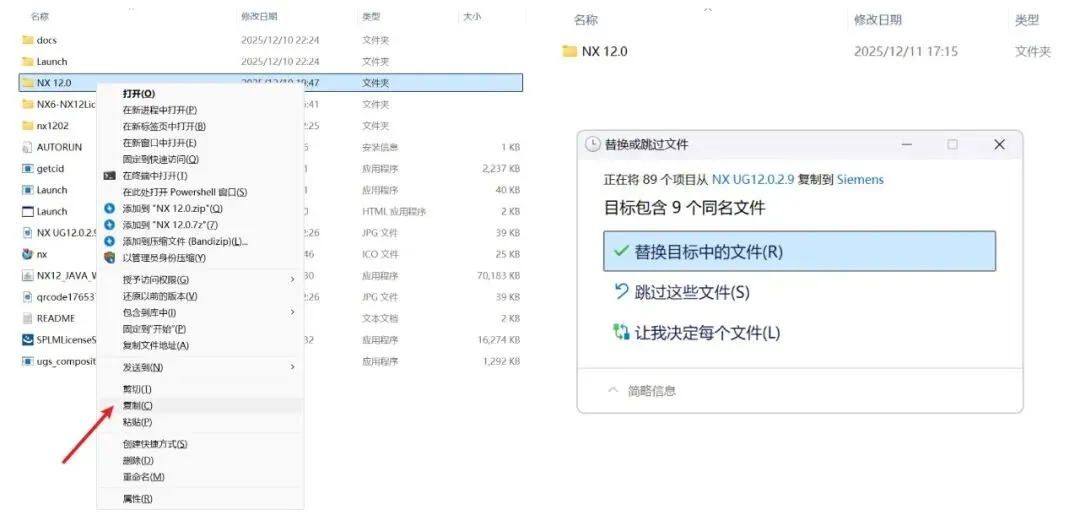Close the 替换或跳过文件 dialog

(999, 145)
